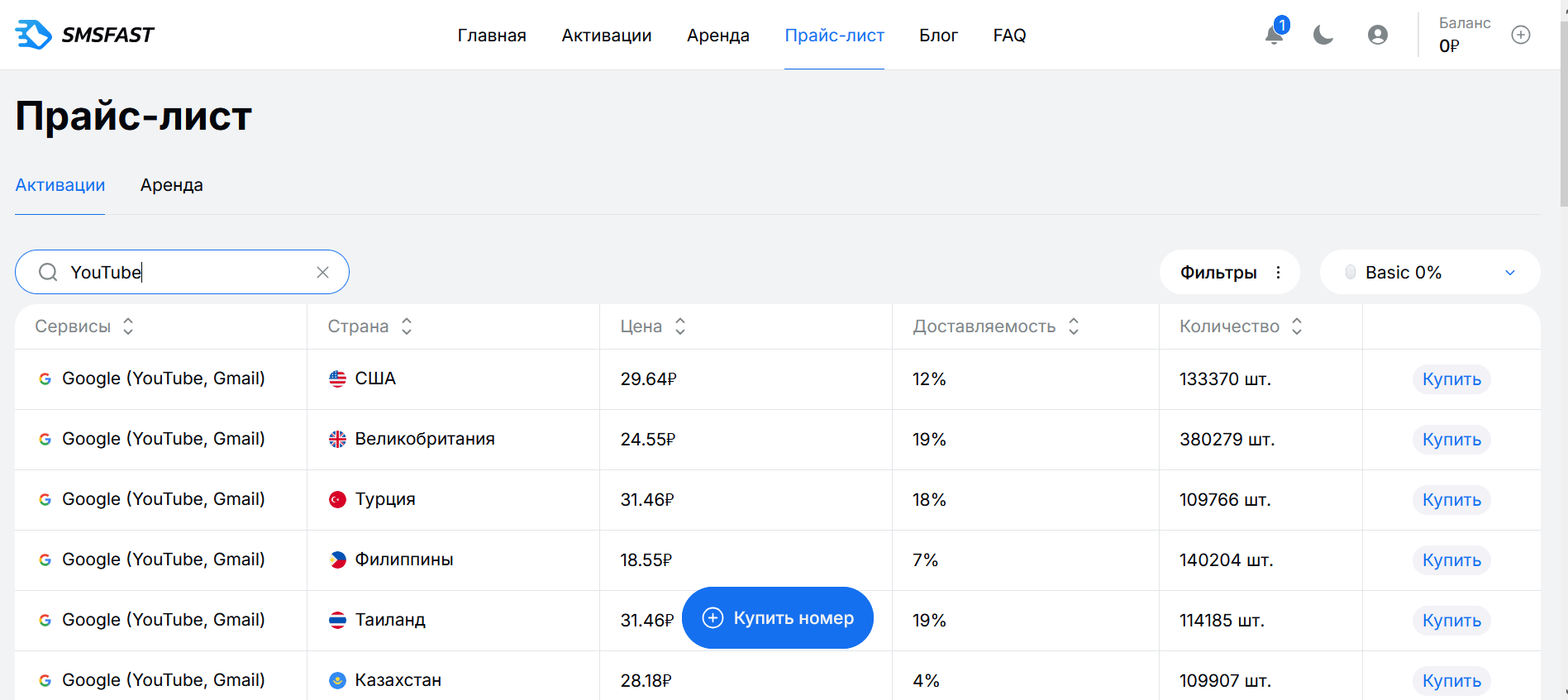Click the price 18.55₽
This screenshot has height=700, width=1568.
(646, 560)
